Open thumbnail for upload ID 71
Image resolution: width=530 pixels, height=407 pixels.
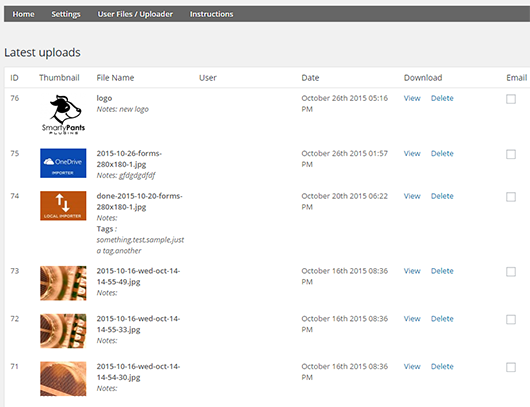(63, 379)
